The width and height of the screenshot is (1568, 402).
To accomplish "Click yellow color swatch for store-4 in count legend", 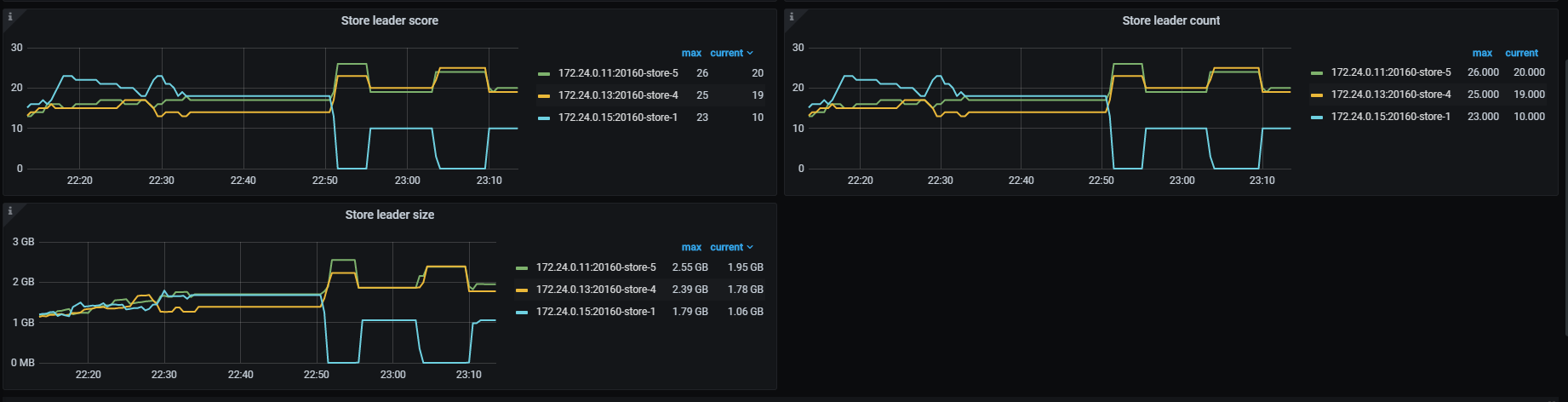I will click(x=1317, y=95).
